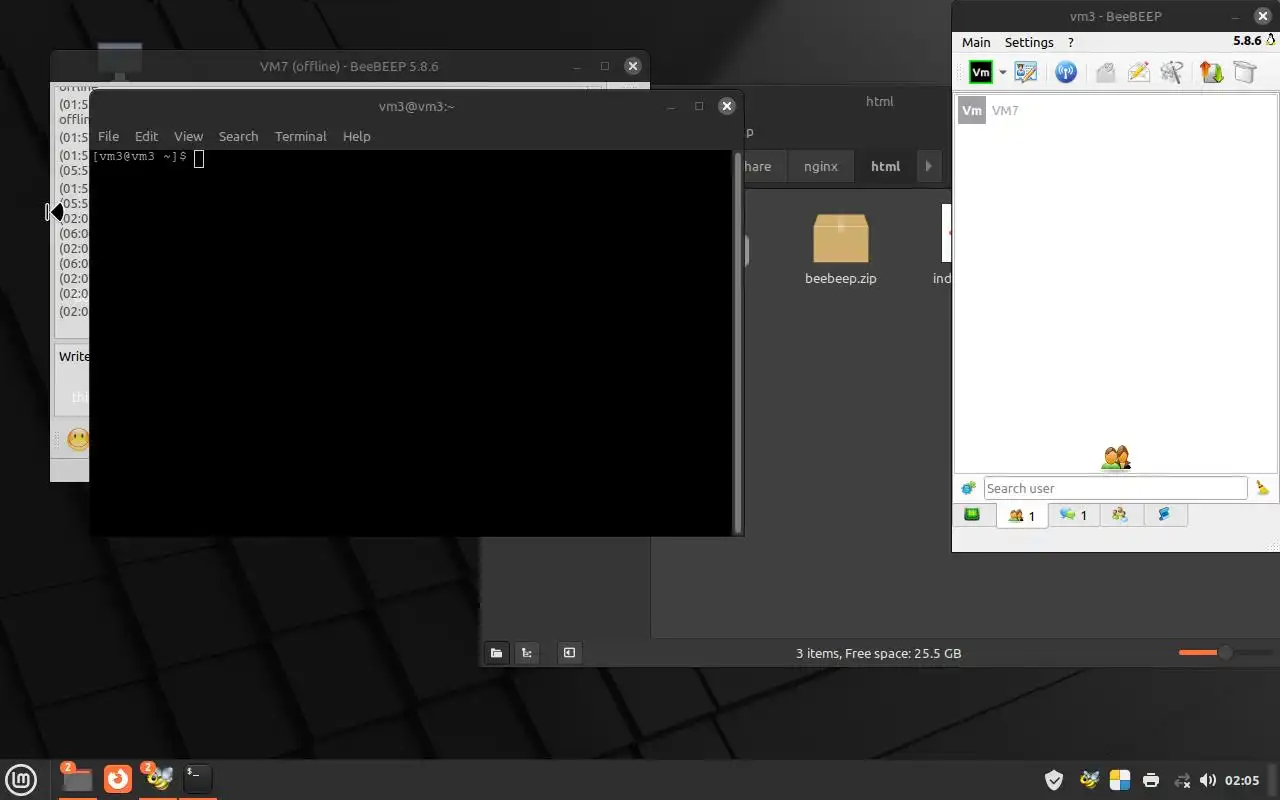The height and width of the screenshot is (800, 1280).
Task: Switch to the green screen tab in BeeBEEP
Action: point(972,515)
